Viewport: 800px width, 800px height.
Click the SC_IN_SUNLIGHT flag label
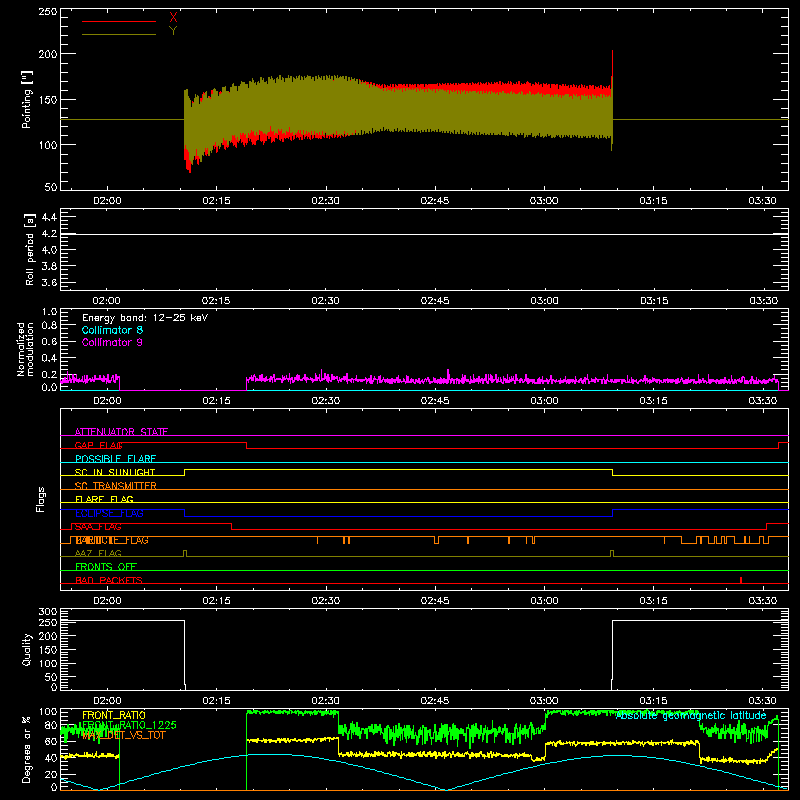[115, 472]
